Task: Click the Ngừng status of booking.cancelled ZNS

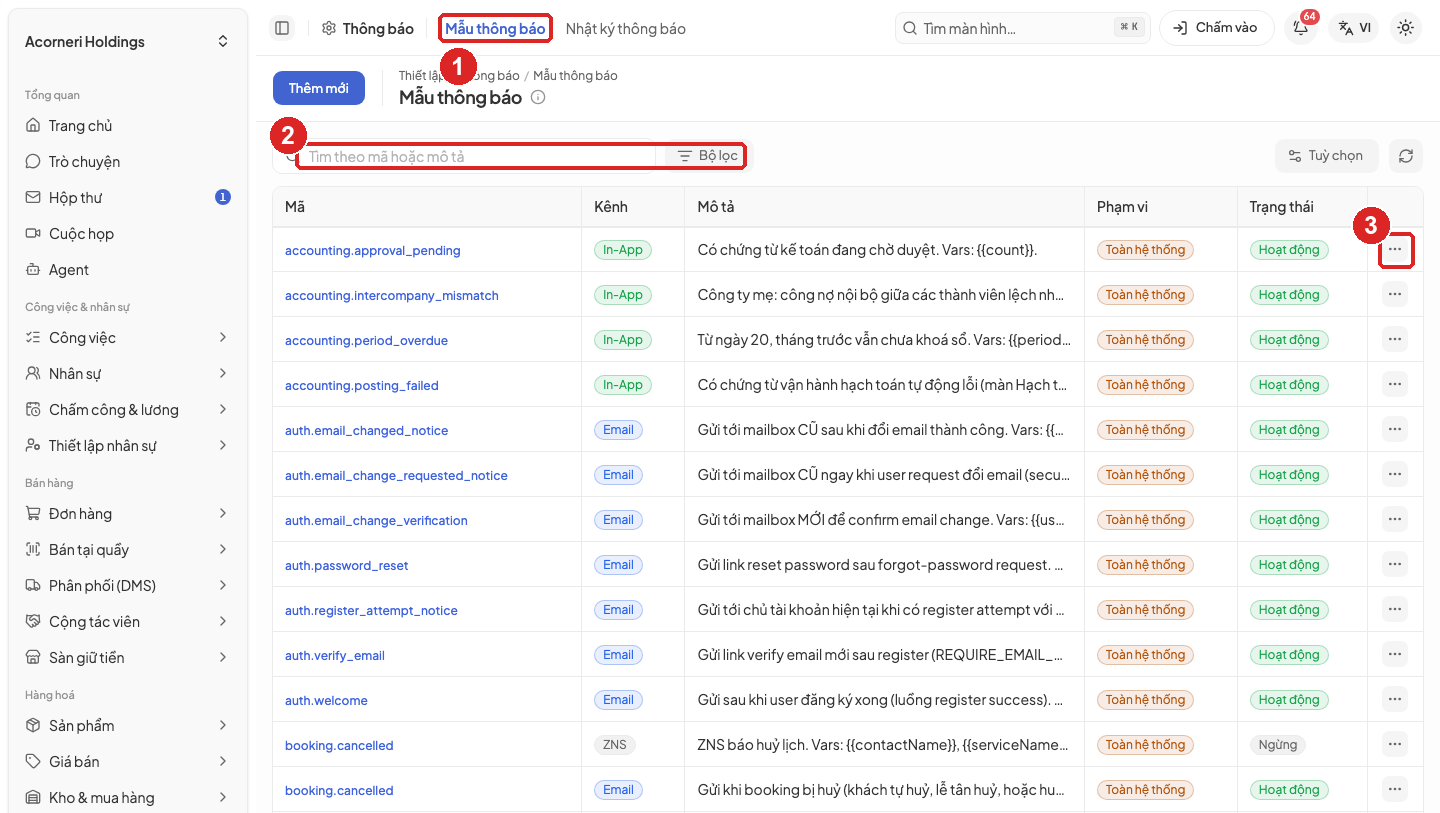Action: tap(1278, 745)
